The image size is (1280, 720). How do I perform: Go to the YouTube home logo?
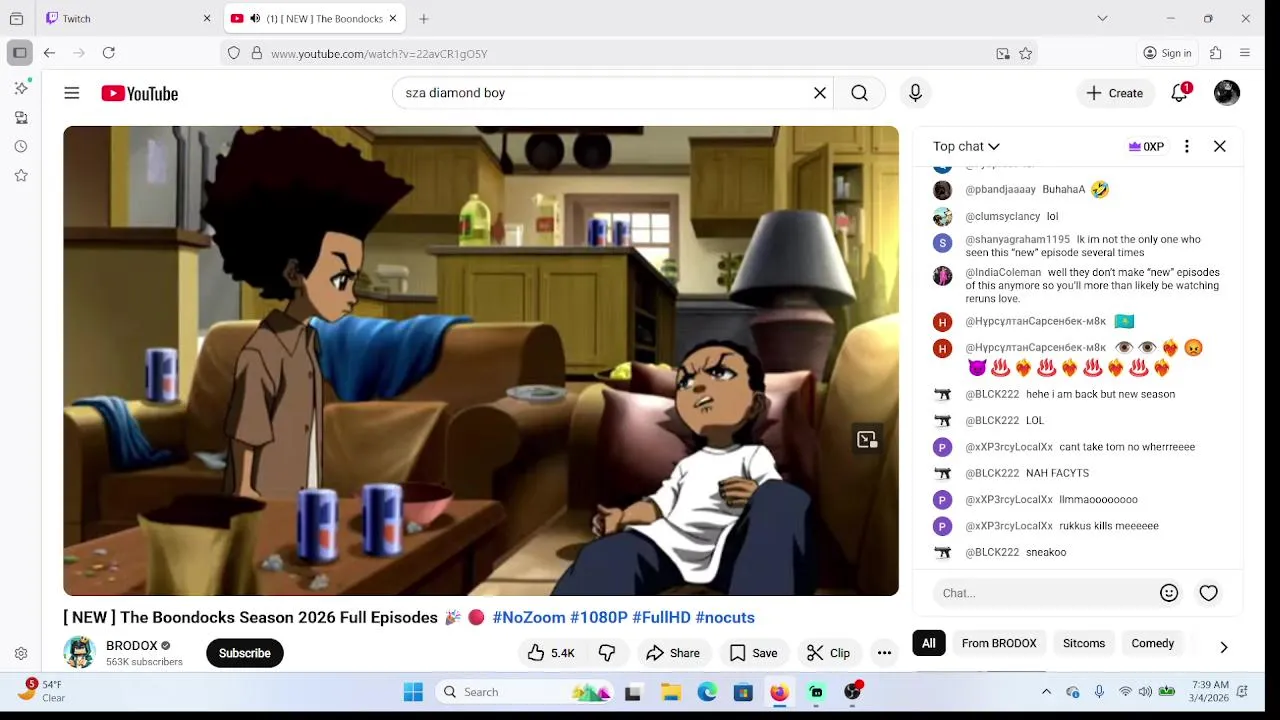click(x=139, y=93)
